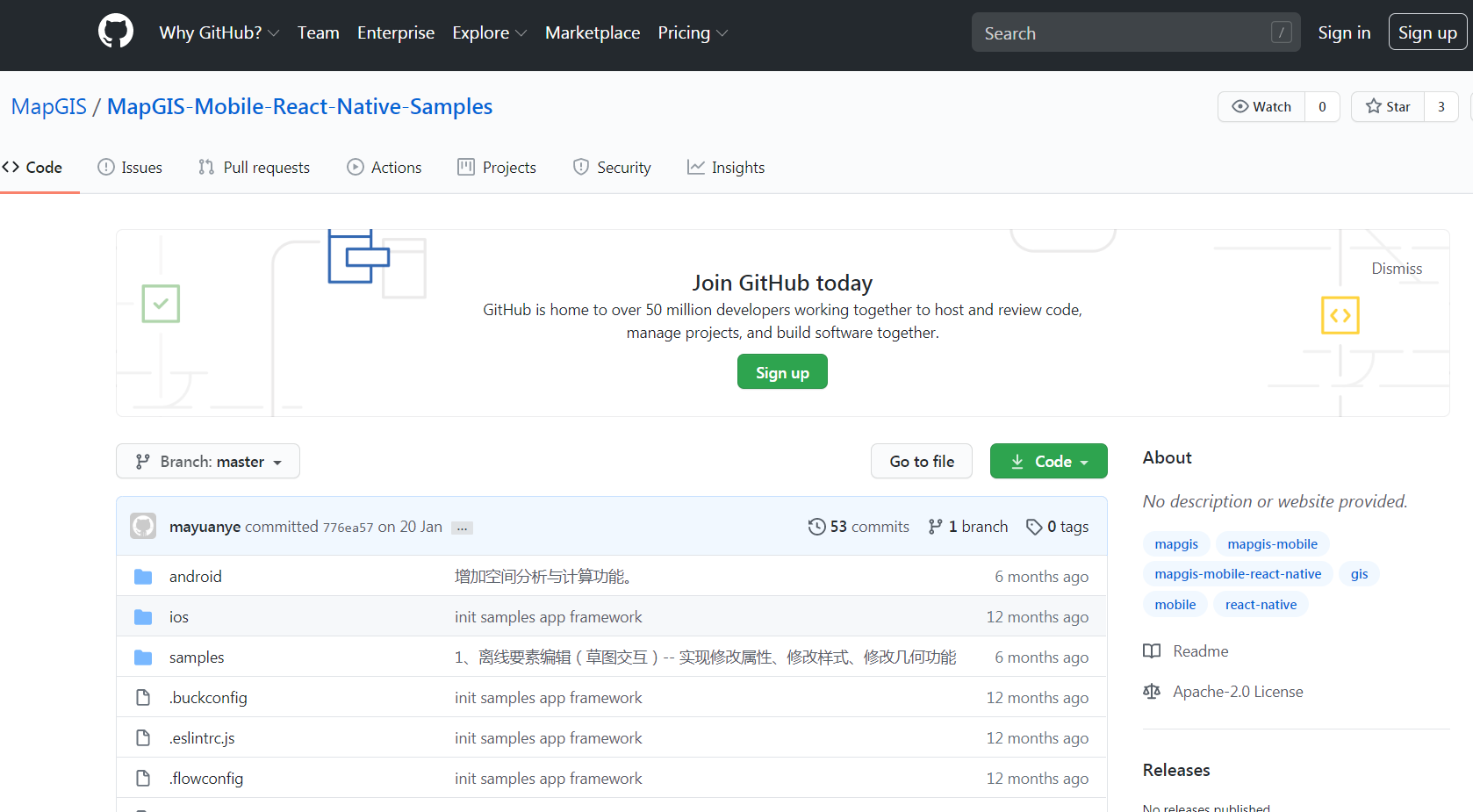Dismiss the Join GitHub banner
Image resolution: width=1473 pixels, height=812 pixels.
click(1397, 269)
